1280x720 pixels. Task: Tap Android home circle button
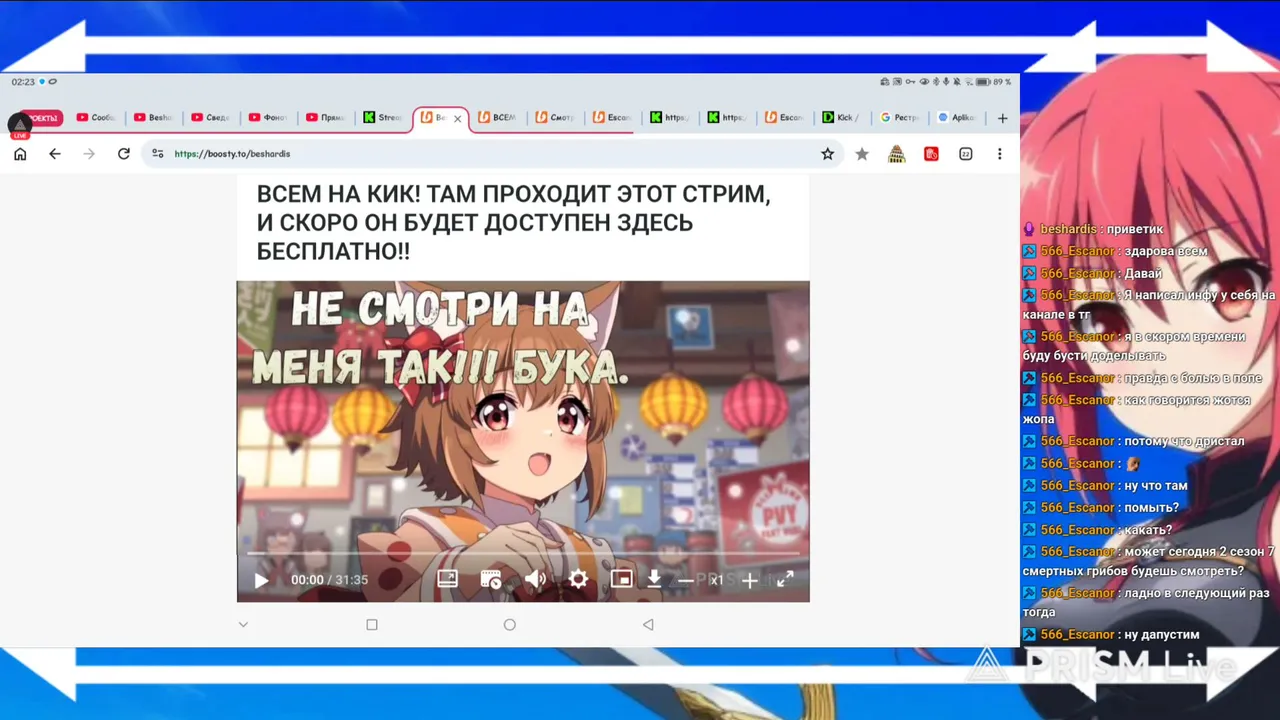click(510, 625)
